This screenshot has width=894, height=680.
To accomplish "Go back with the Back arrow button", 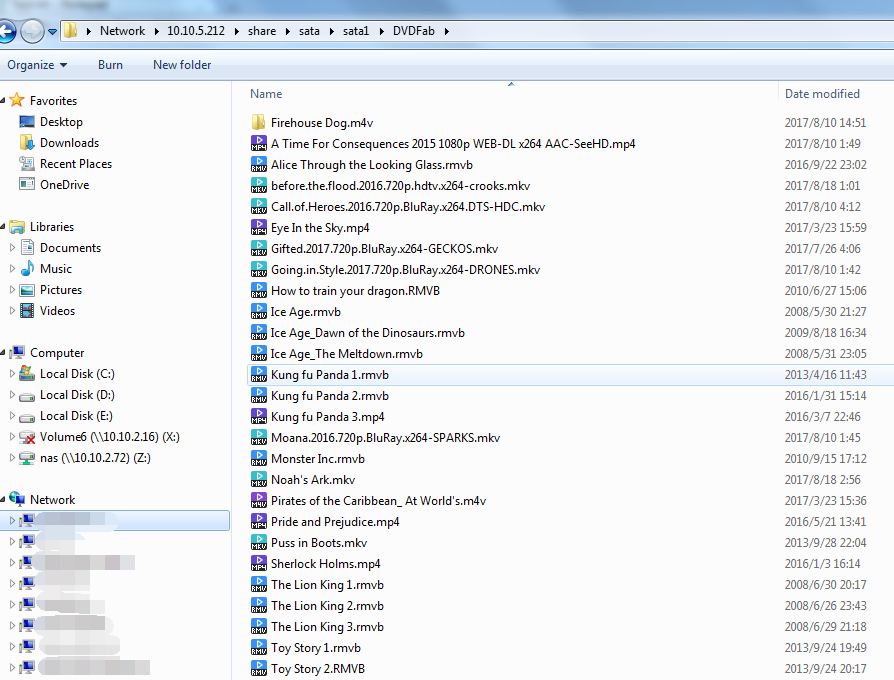I will tap(7, 31).
